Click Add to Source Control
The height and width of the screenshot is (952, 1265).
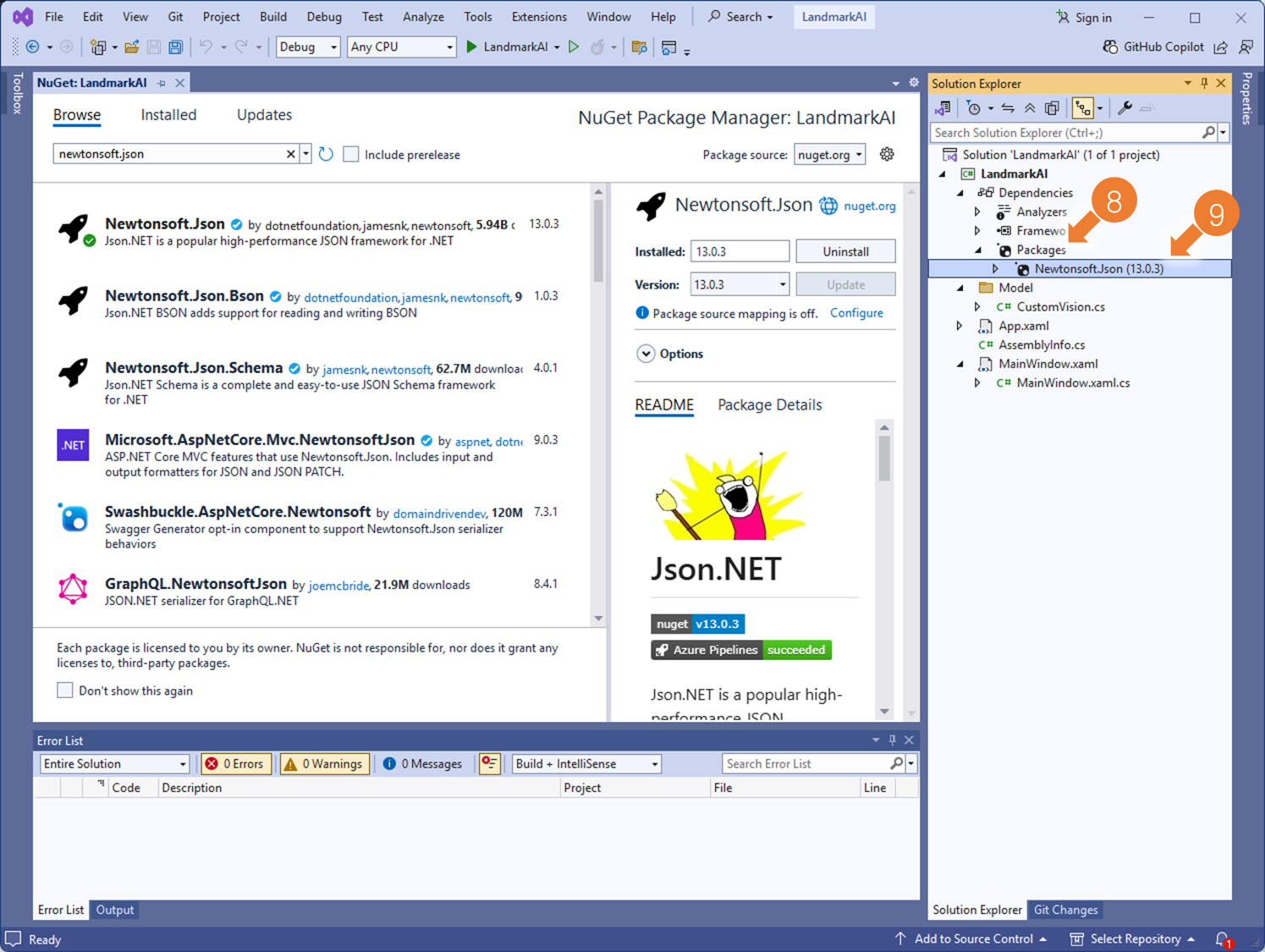point(971,939)
